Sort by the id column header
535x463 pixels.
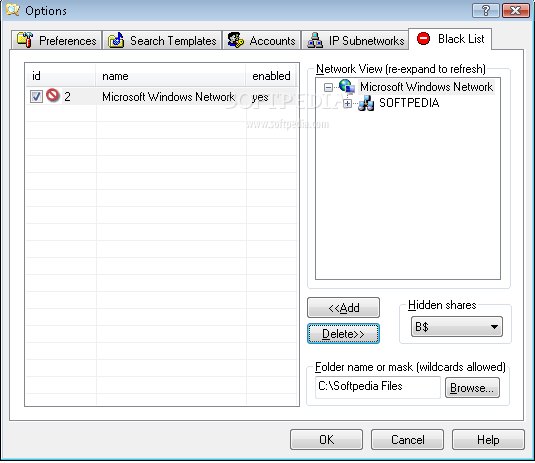(x=61, y=76)
